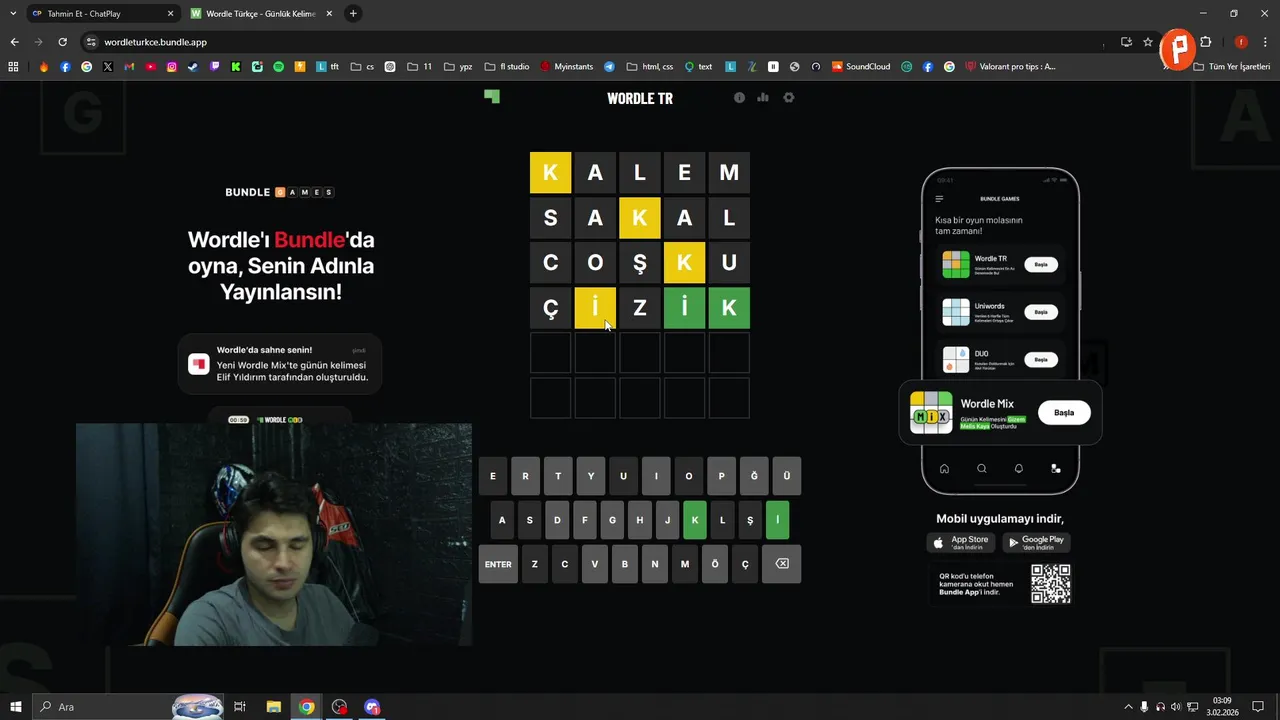Viewport: 1280px width, 720px height.
Task: Reload the page
Action: coord(62,42)
